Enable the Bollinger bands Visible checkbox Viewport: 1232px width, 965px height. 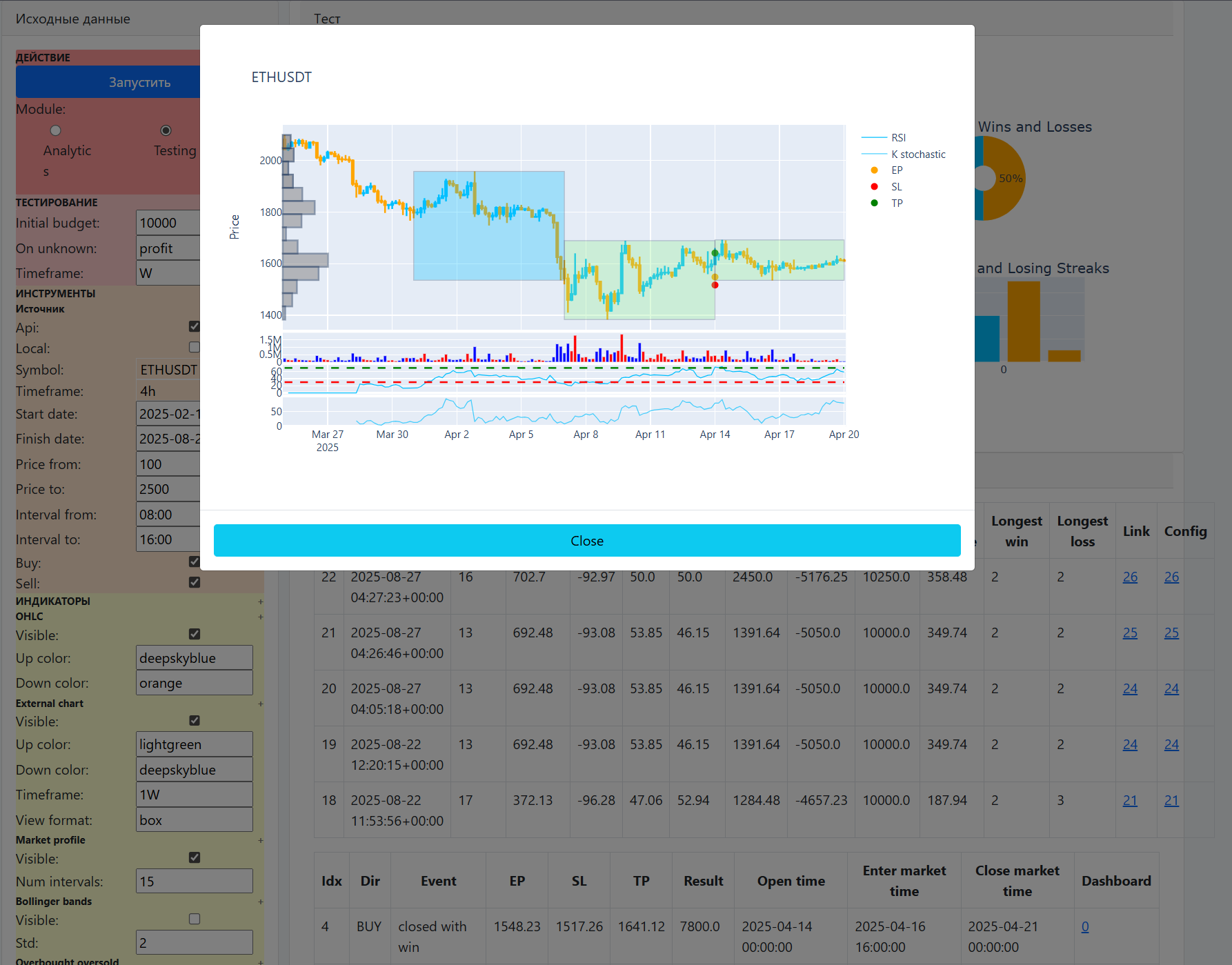(x=195, y=919)
